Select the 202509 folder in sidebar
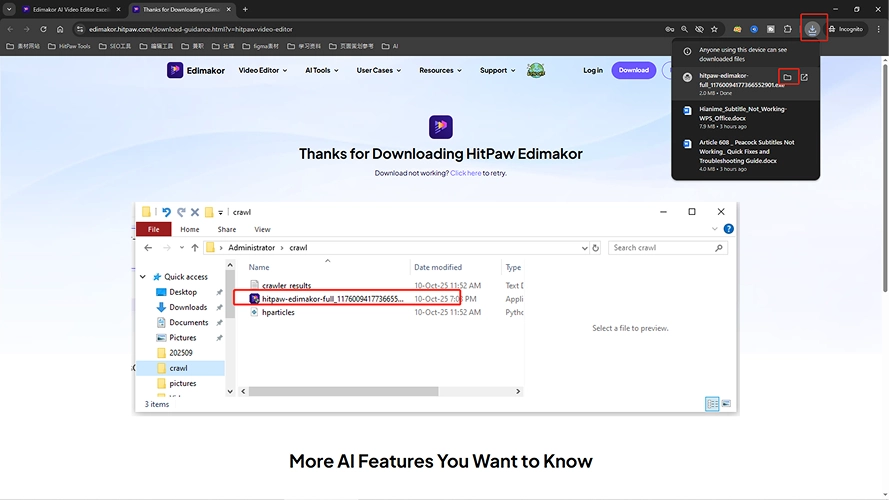 (180, 353)
